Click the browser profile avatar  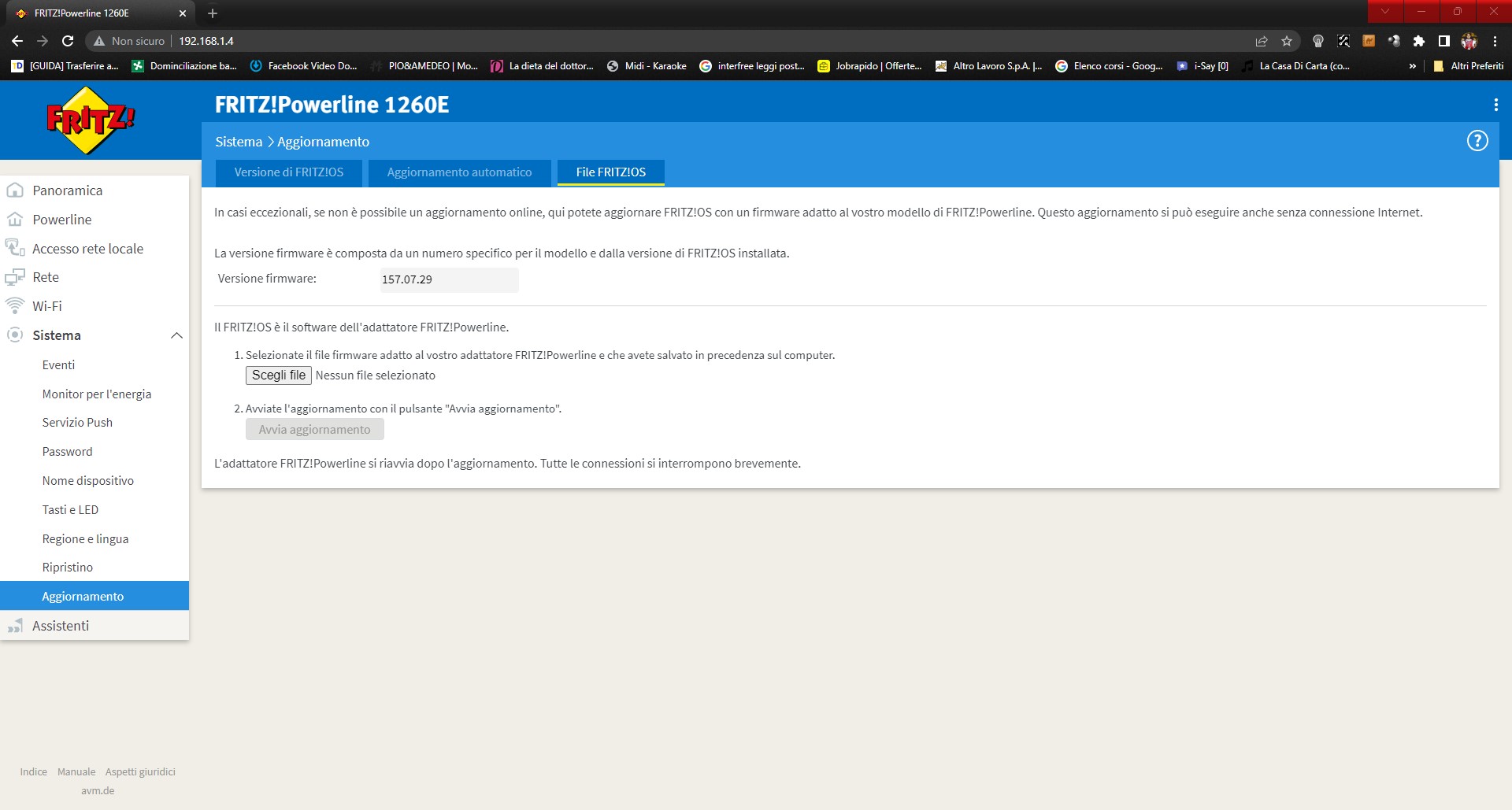pyautogui.click(x=1469, y=41)
